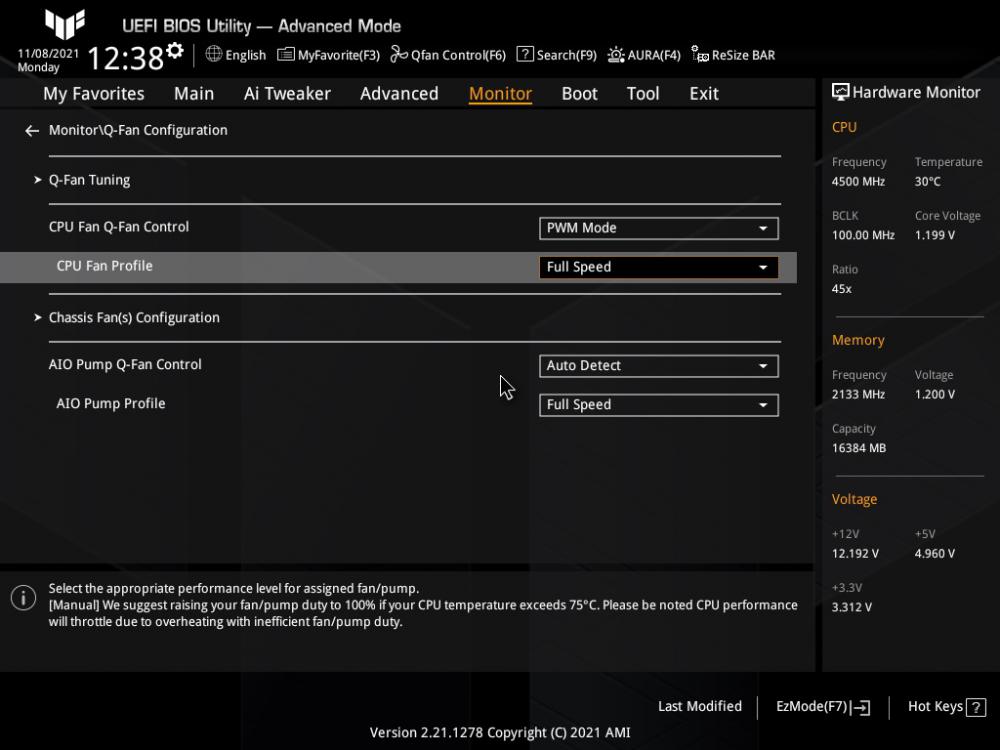Click Monitor\Q-Fan Configuration breadcrumb text
1000x750 pixels.
[138, 130]
